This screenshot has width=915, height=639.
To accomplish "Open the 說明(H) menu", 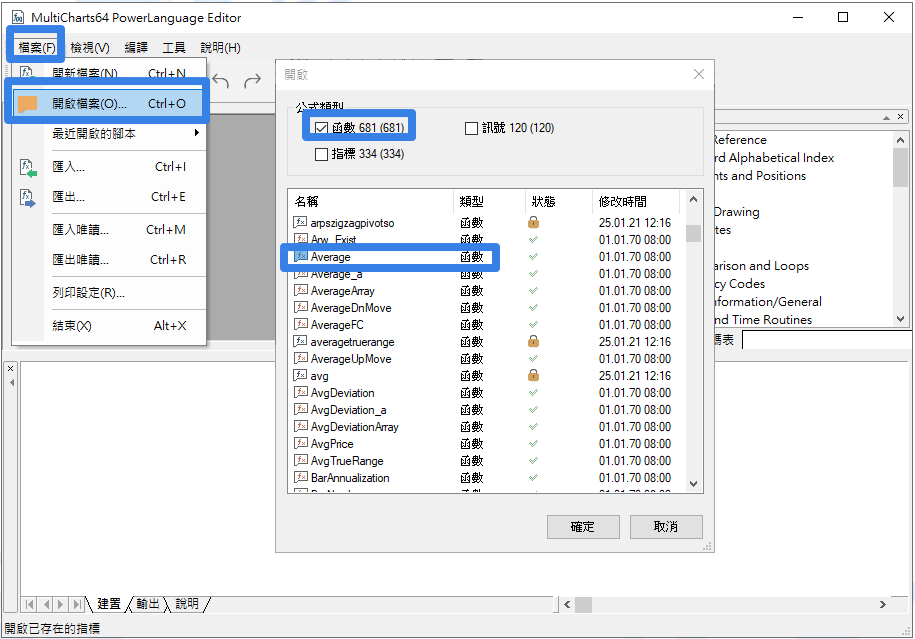I will 220,47.
